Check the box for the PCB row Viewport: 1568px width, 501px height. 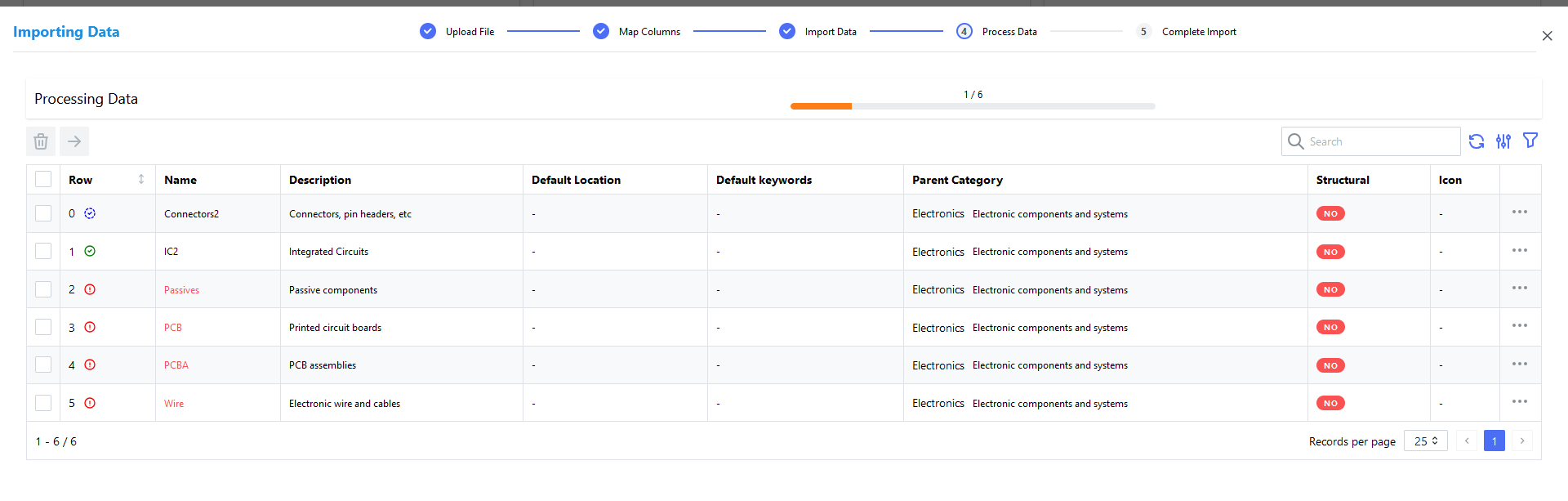[x=43, y=327]
